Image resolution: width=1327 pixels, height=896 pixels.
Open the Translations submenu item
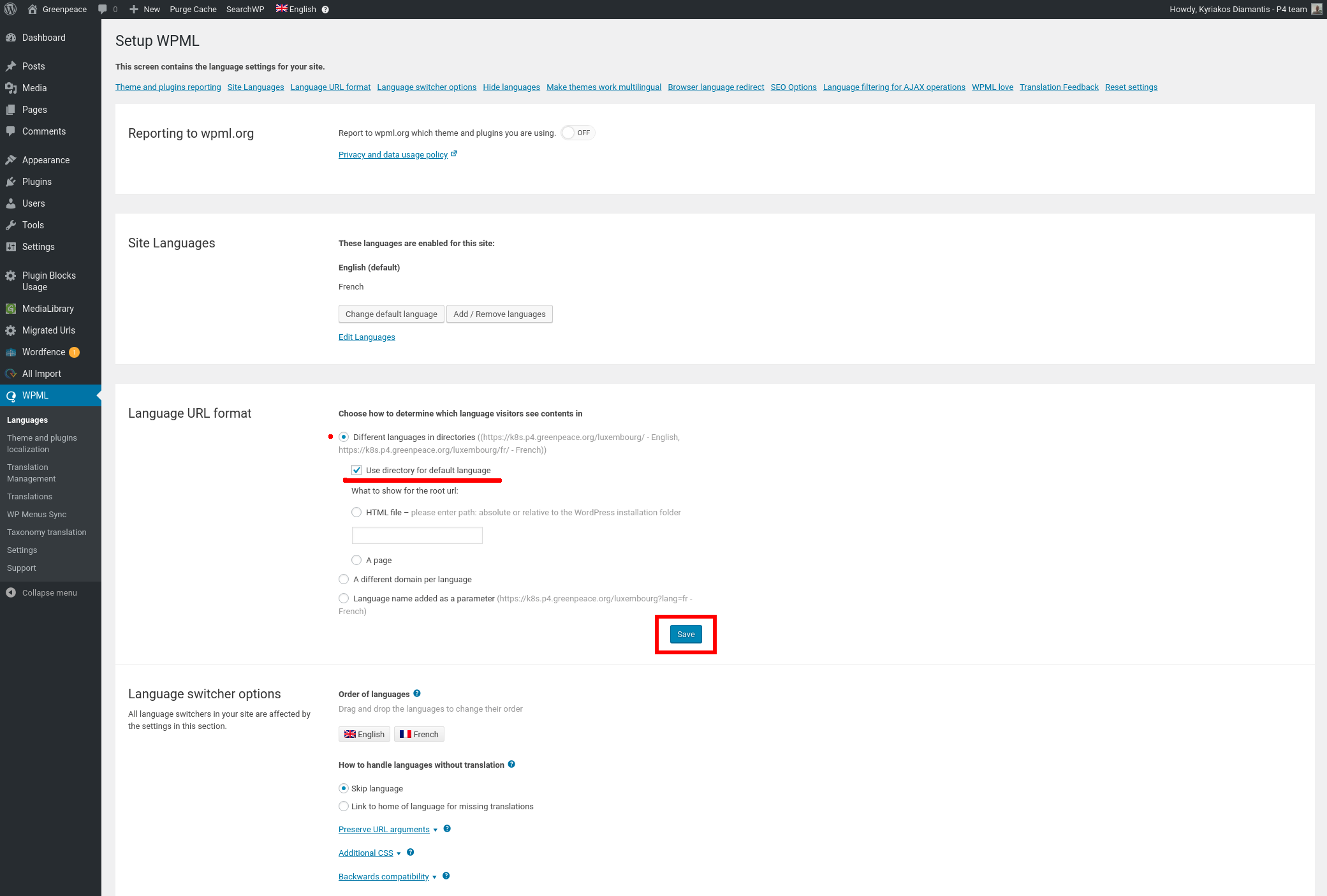coord(29,496)
